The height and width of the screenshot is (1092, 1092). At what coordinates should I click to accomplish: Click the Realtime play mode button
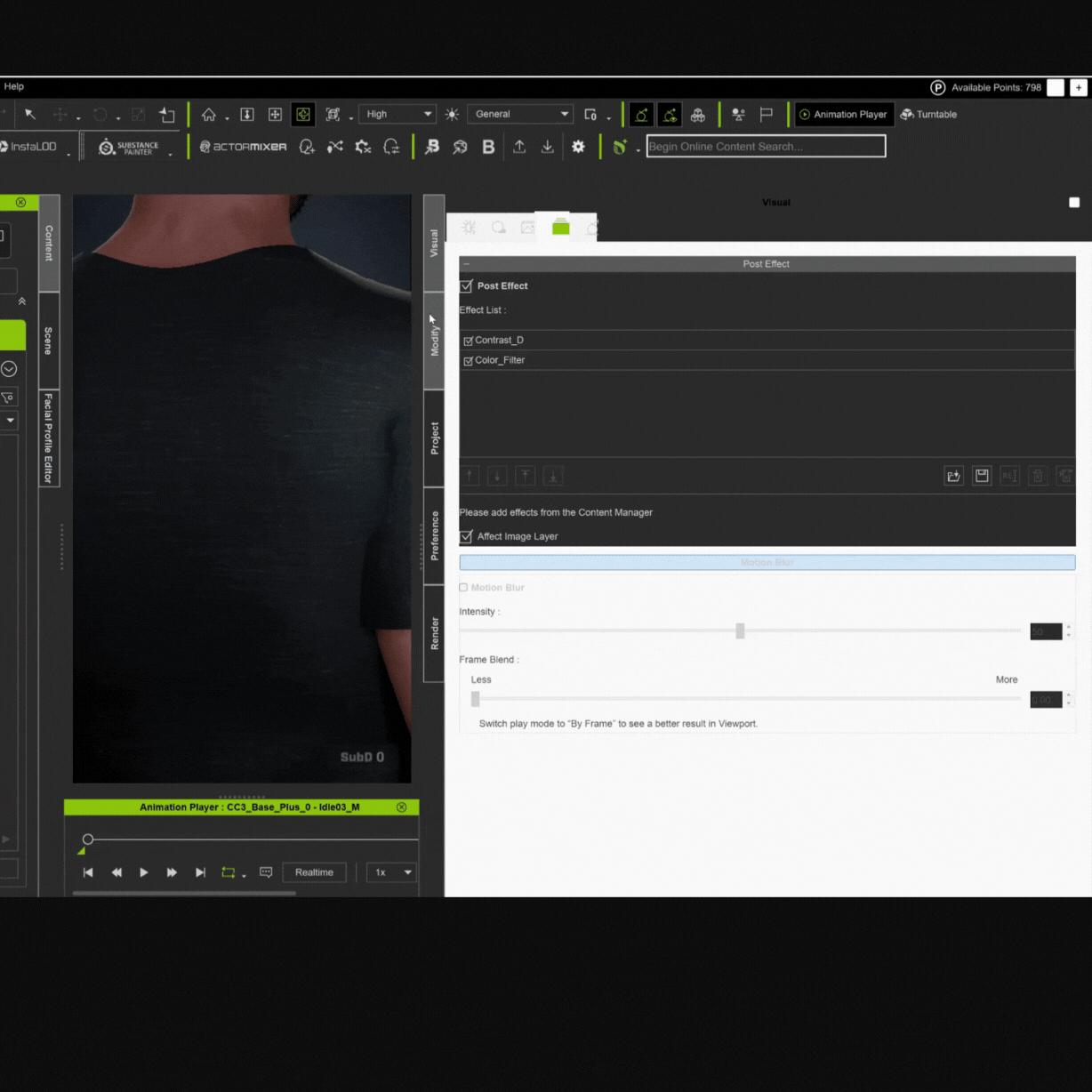[x=314, y=872]
